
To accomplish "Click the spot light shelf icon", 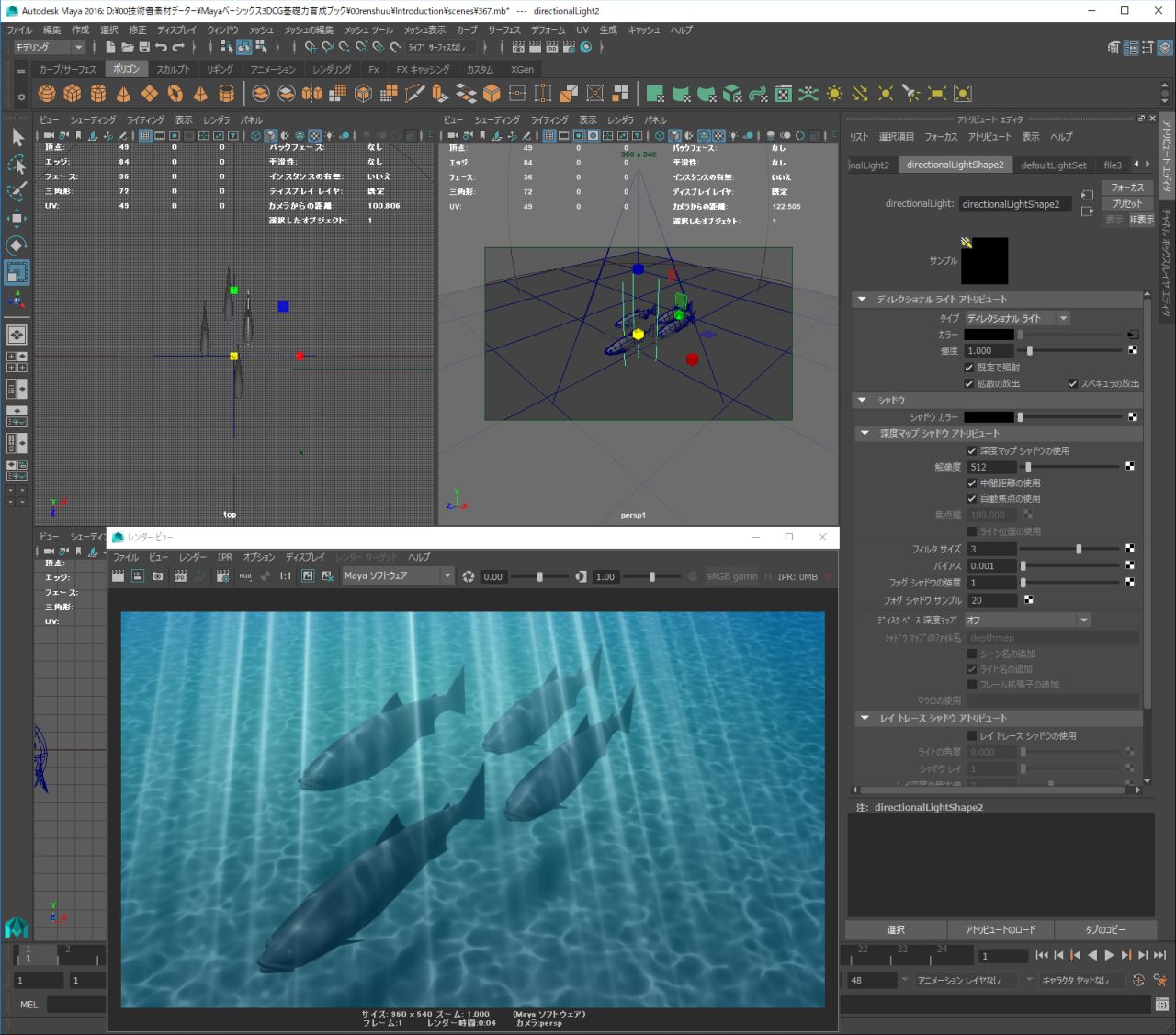I will 911,94.
